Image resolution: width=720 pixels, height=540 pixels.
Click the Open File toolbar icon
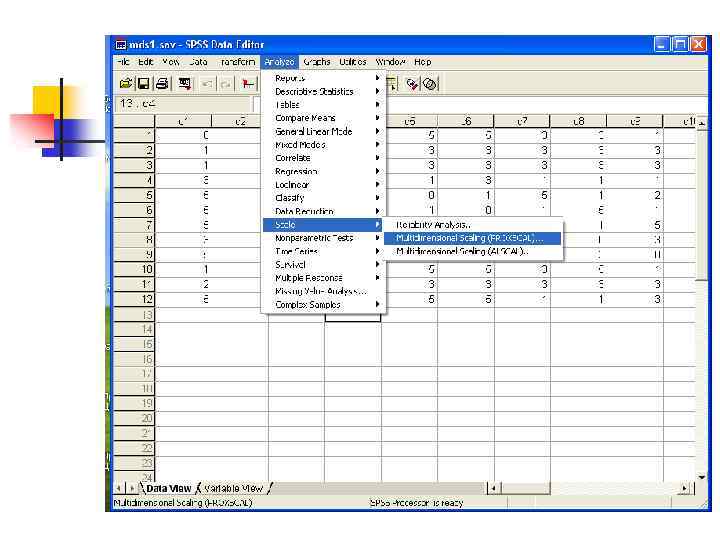(126, 84)
